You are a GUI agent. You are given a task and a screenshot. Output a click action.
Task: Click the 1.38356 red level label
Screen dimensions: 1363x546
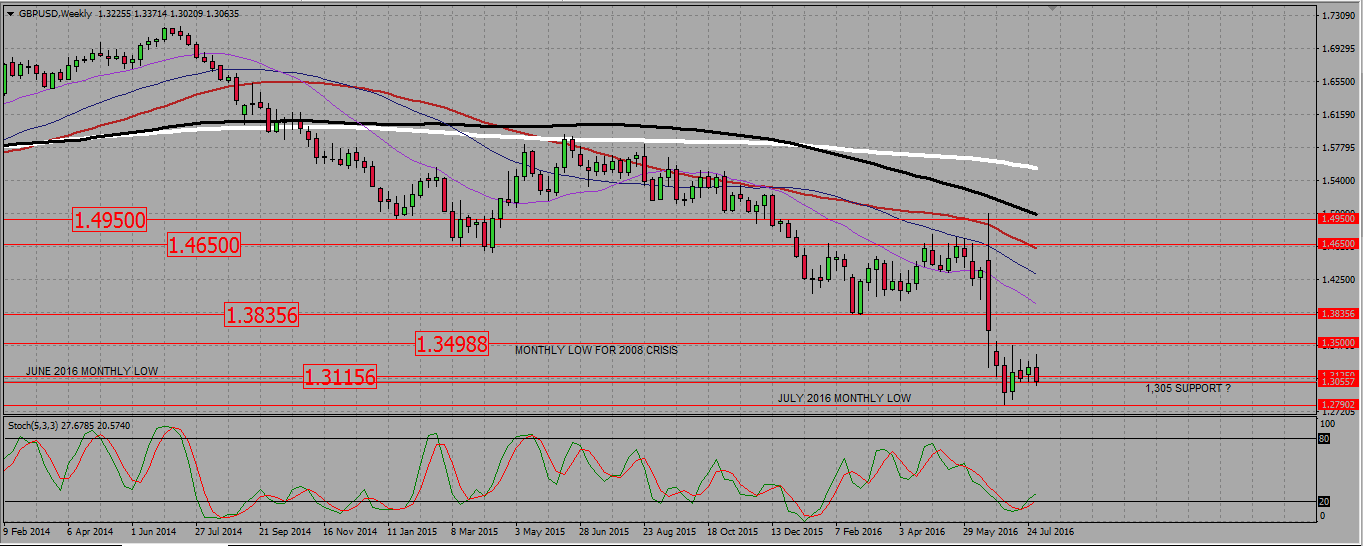[x=262, y=315]
